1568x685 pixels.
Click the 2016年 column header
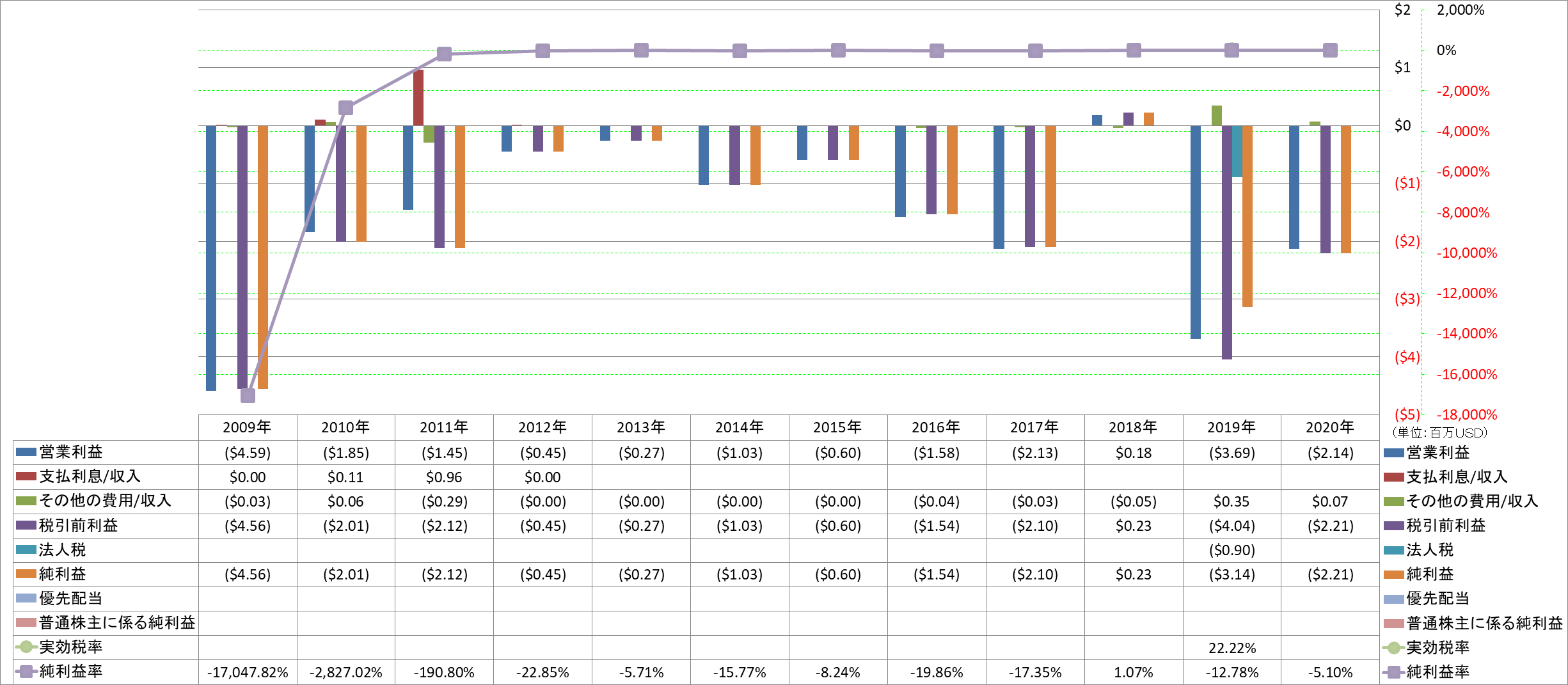[936, 427]
